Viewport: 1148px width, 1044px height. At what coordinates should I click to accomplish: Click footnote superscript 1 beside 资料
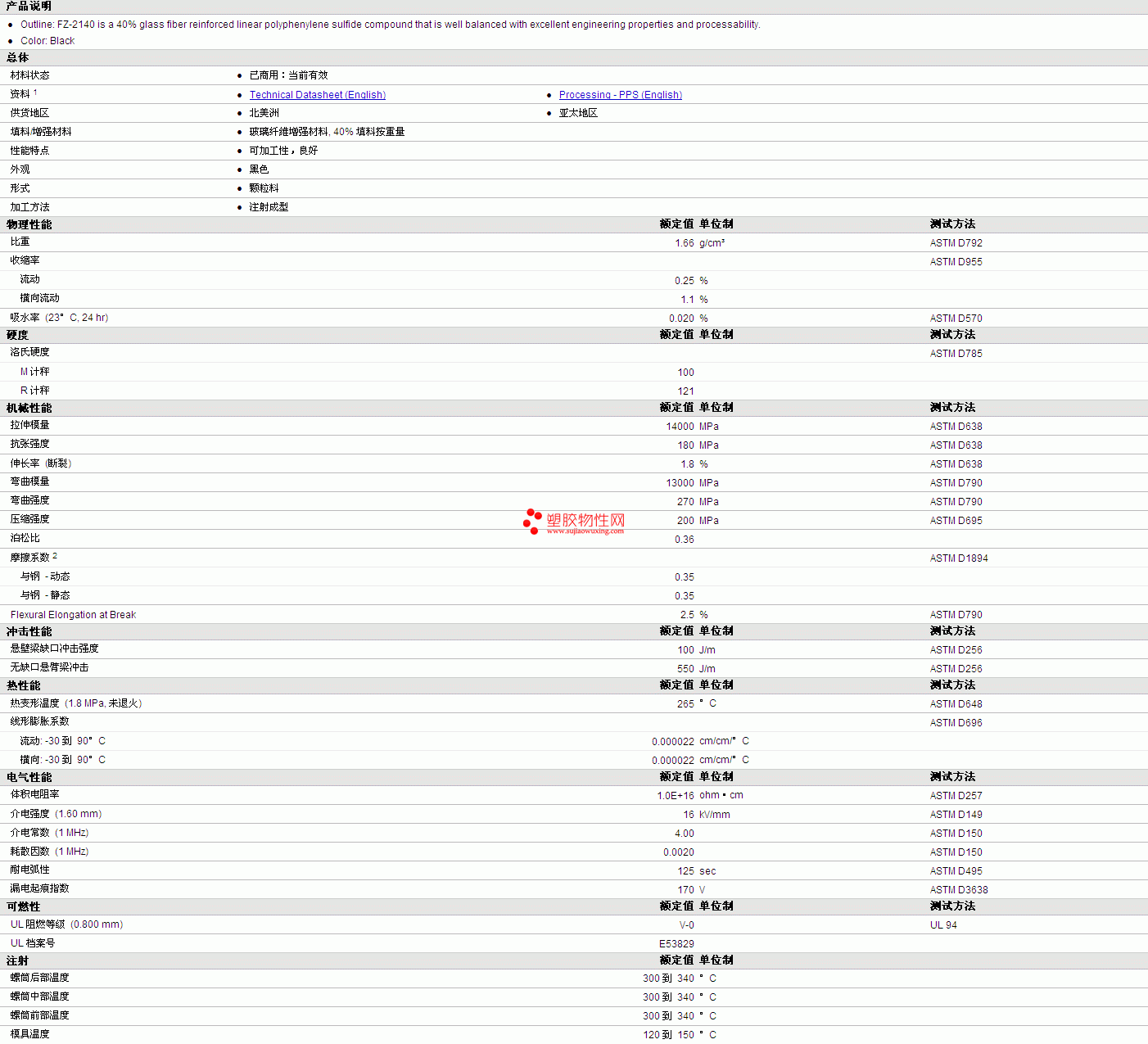click(x=35, y=93)
